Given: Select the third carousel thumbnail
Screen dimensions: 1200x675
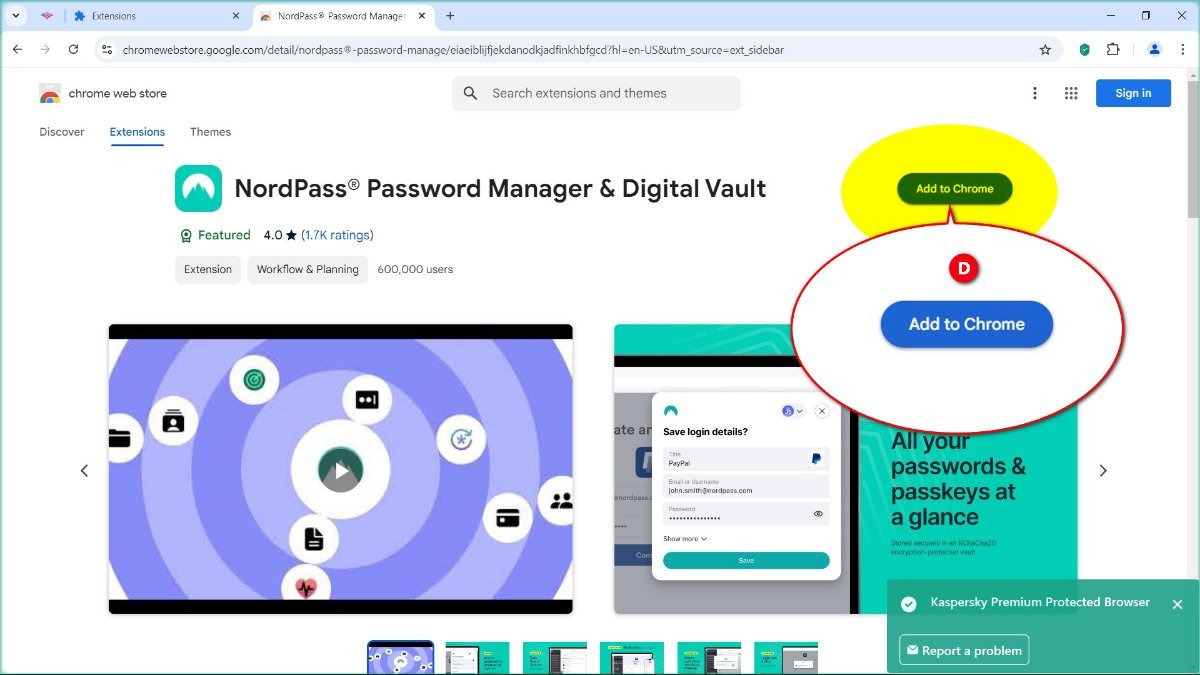Looking at the screenshot, I should pyautogui.click(x=554, y=658).
